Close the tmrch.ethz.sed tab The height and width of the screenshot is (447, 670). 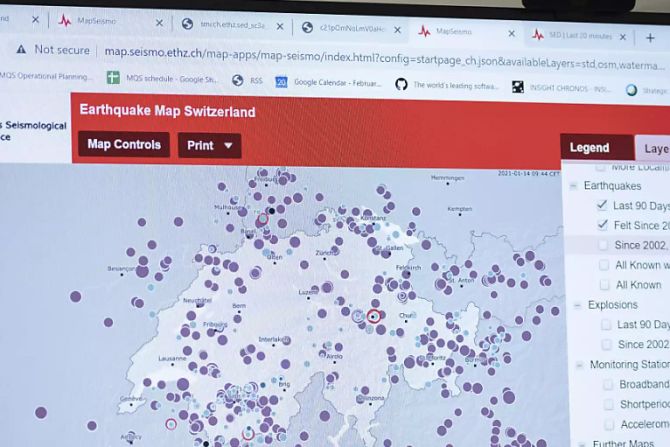[x=280, y=26]
